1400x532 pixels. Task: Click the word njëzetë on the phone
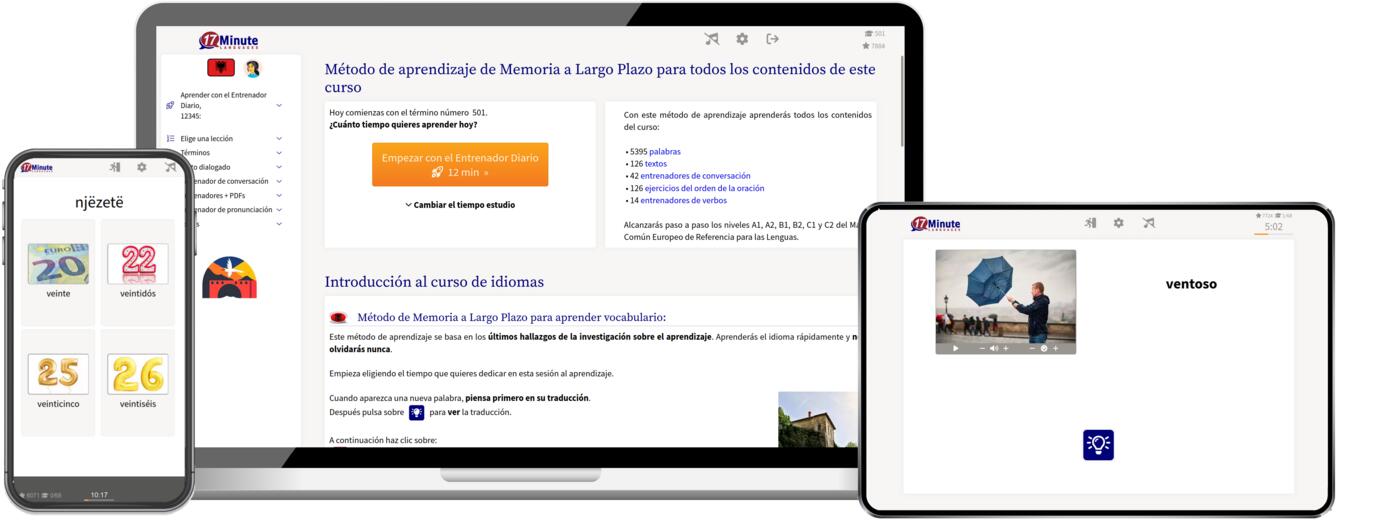click(99, 203)
